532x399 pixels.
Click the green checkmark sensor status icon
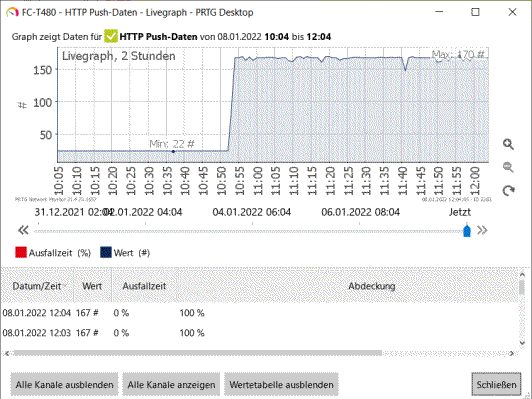(x=111, y=36)
